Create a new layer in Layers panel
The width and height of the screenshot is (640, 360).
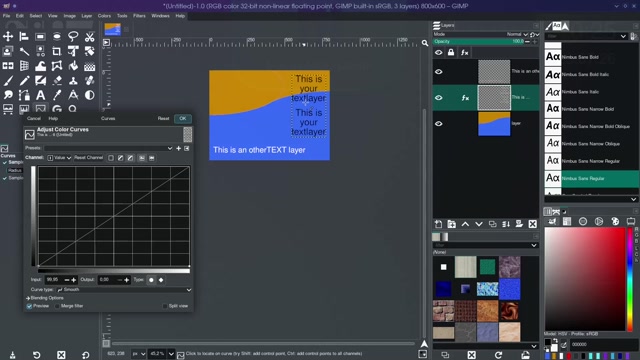(438, 224)
